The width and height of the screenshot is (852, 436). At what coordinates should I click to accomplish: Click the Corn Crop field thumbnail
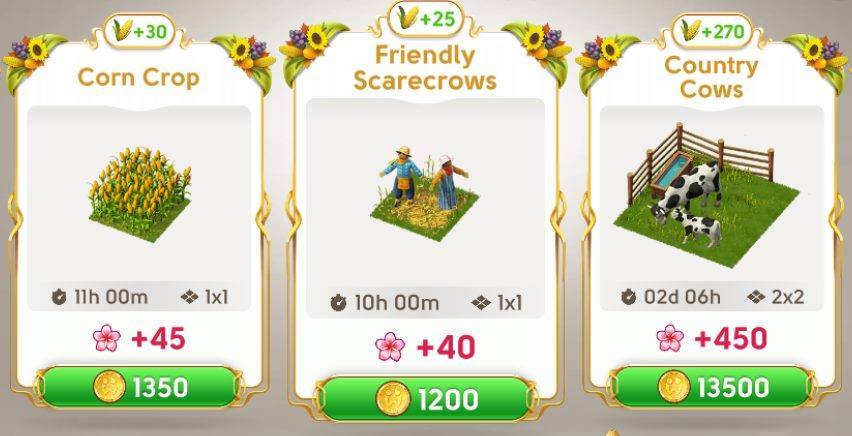pyautogui.click(x=140, y=195)
